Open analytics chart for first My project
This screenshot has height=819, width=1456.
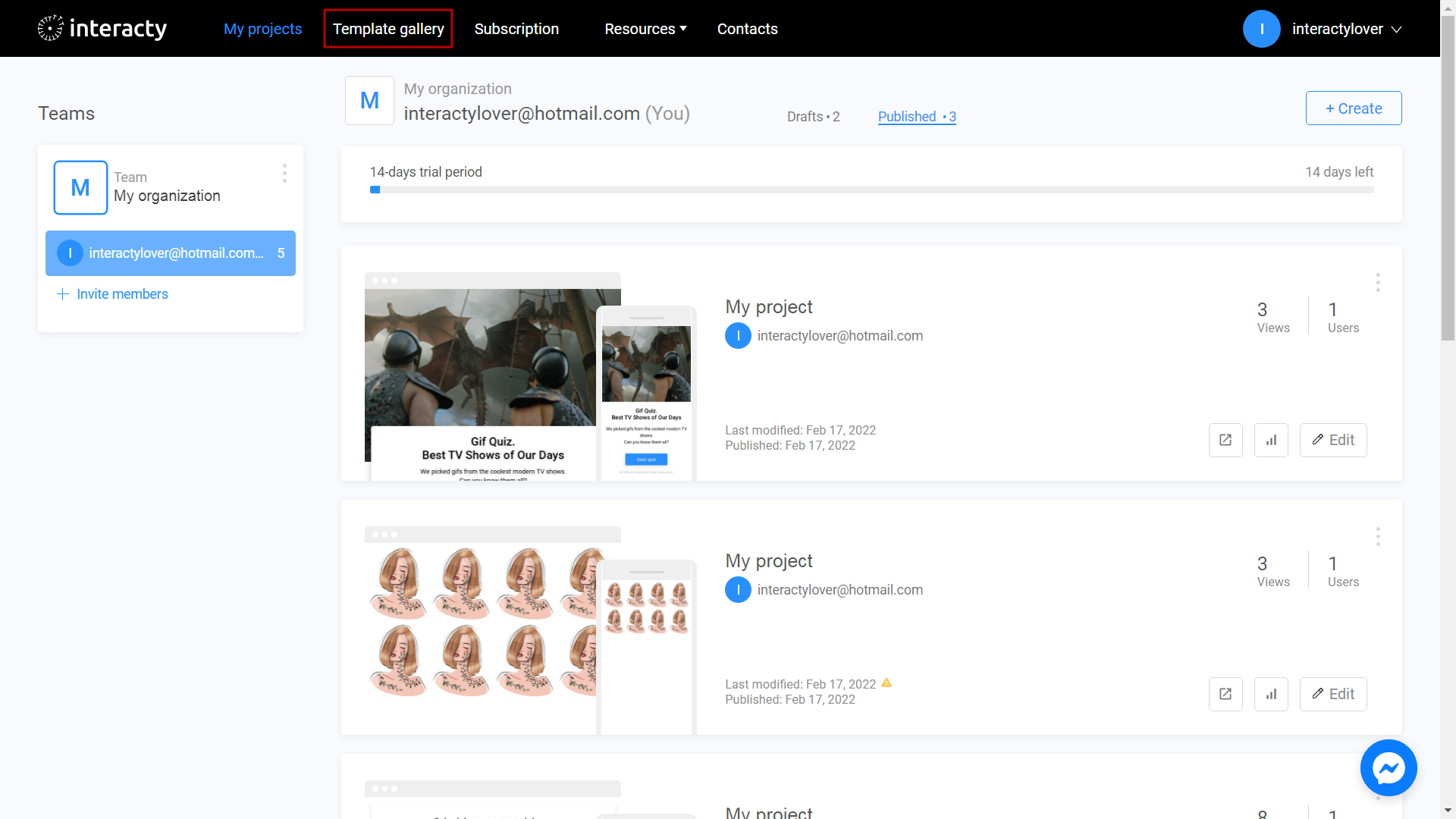(1272, 439)
